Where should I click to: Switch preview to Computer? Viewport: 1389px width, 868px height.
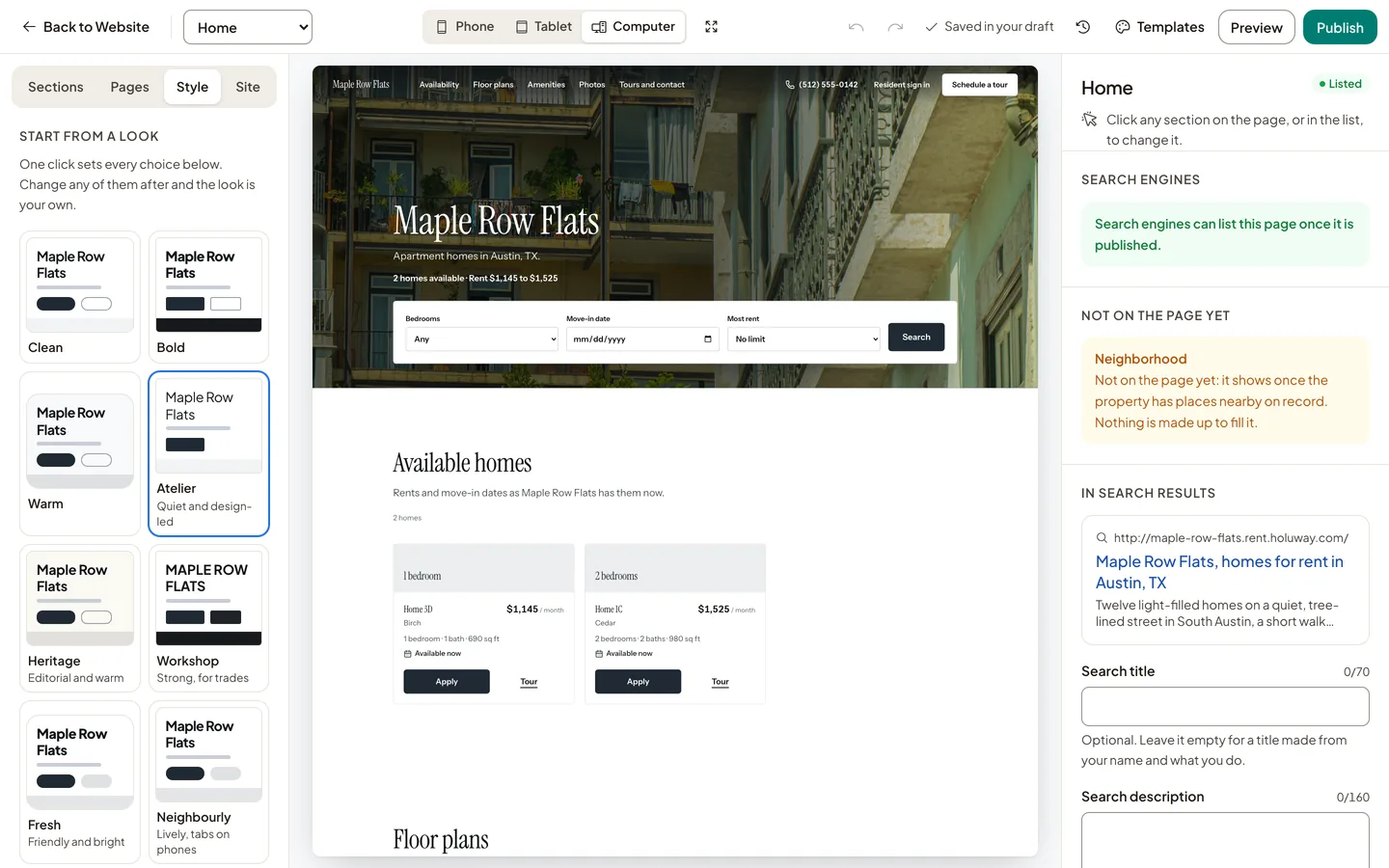633,27
